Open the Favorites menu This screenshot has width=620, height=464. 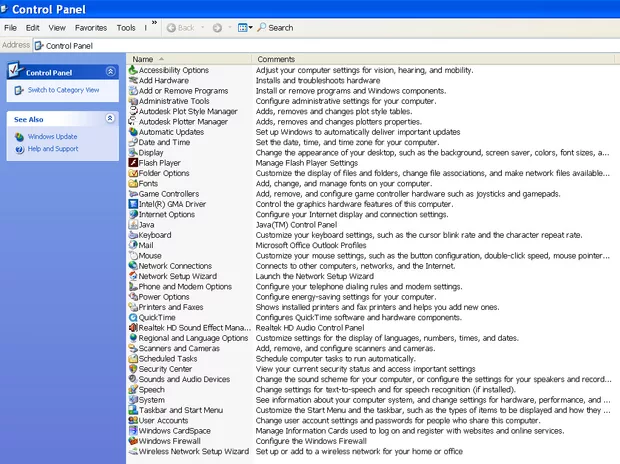coord(90,28)
